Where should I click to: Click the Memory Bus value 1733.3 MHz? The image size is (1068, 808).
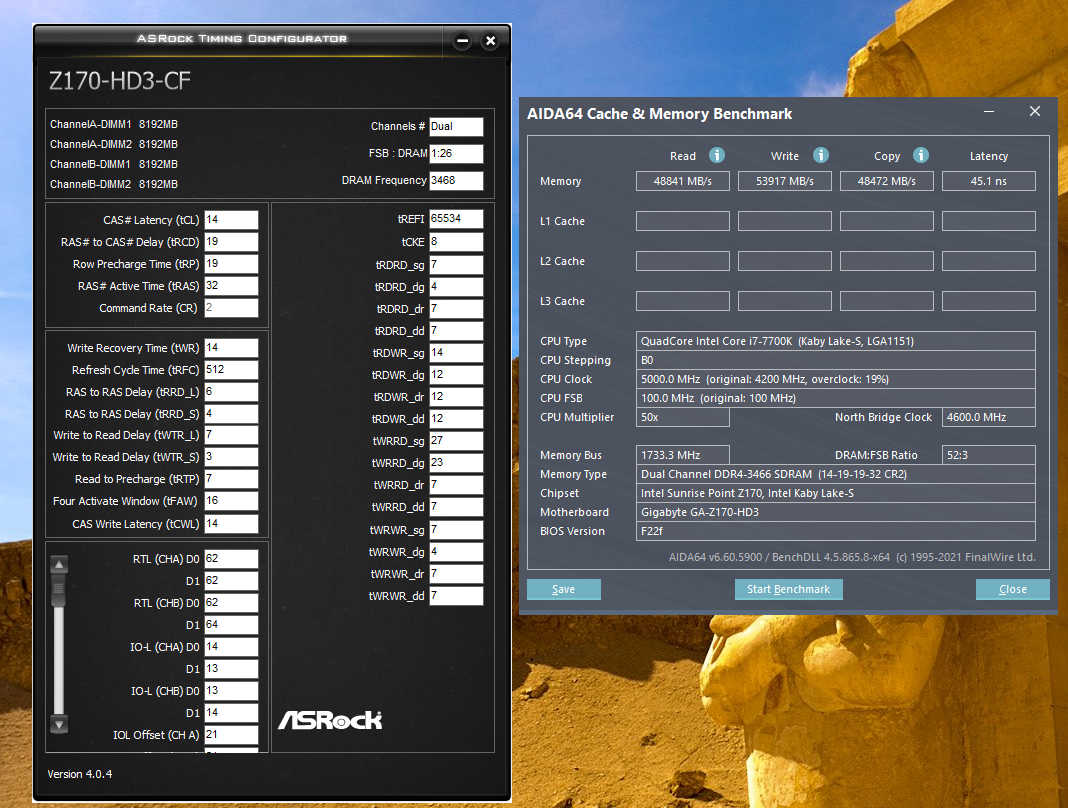(683, 455)
